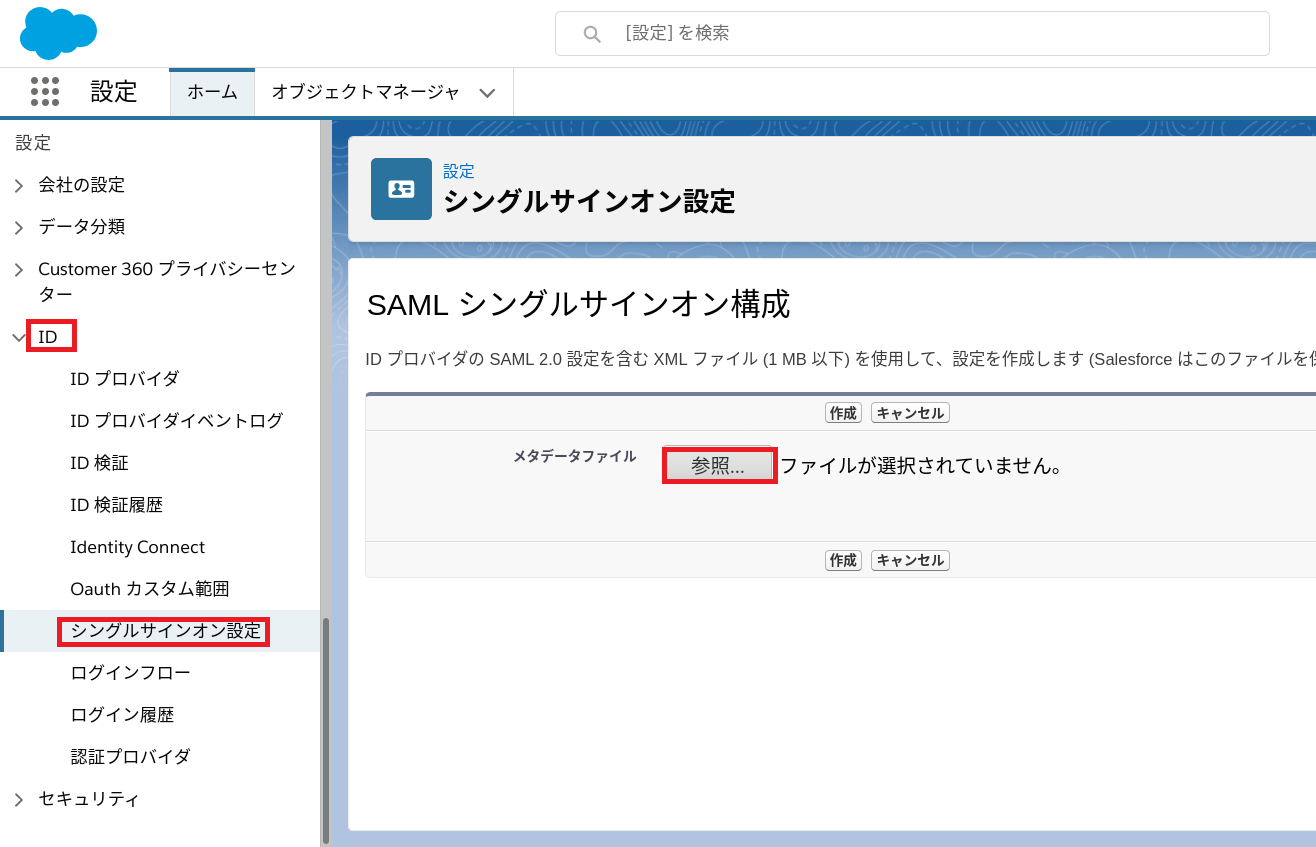The height and width of the screenshot is (847, 1316).
Task: Expand Customer 360 プライバシーセンター section
Action: click(x=19, y=269)
